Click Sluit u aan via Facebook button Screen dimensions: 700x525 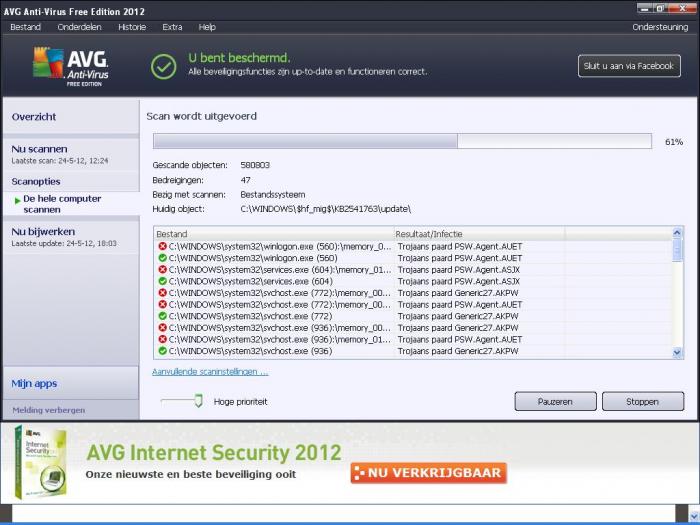(629, 66)
